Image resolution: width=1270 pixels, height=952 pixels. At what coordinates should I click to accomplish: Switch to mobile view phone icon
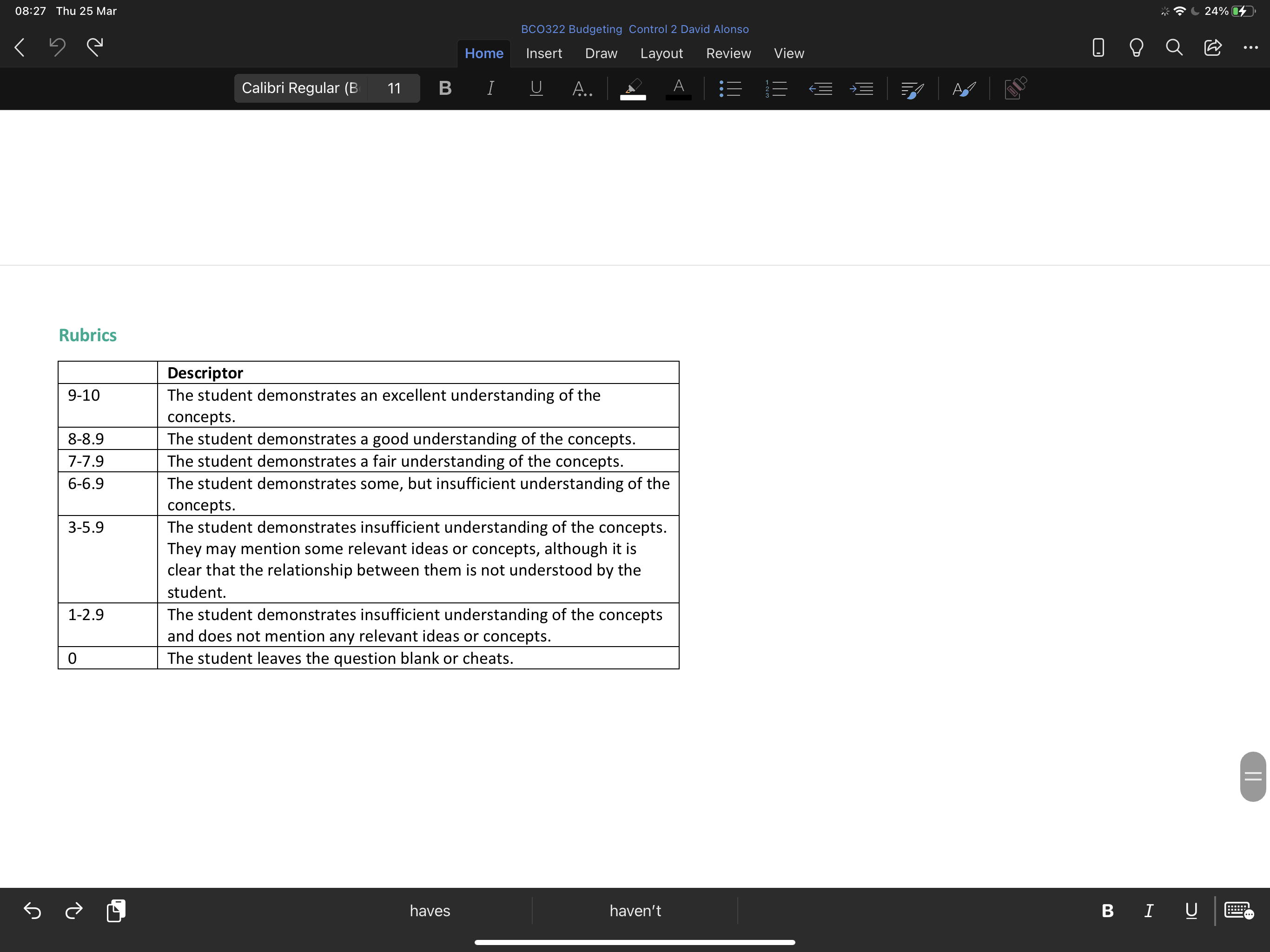pyautogui.click(x=1098, y=47)
